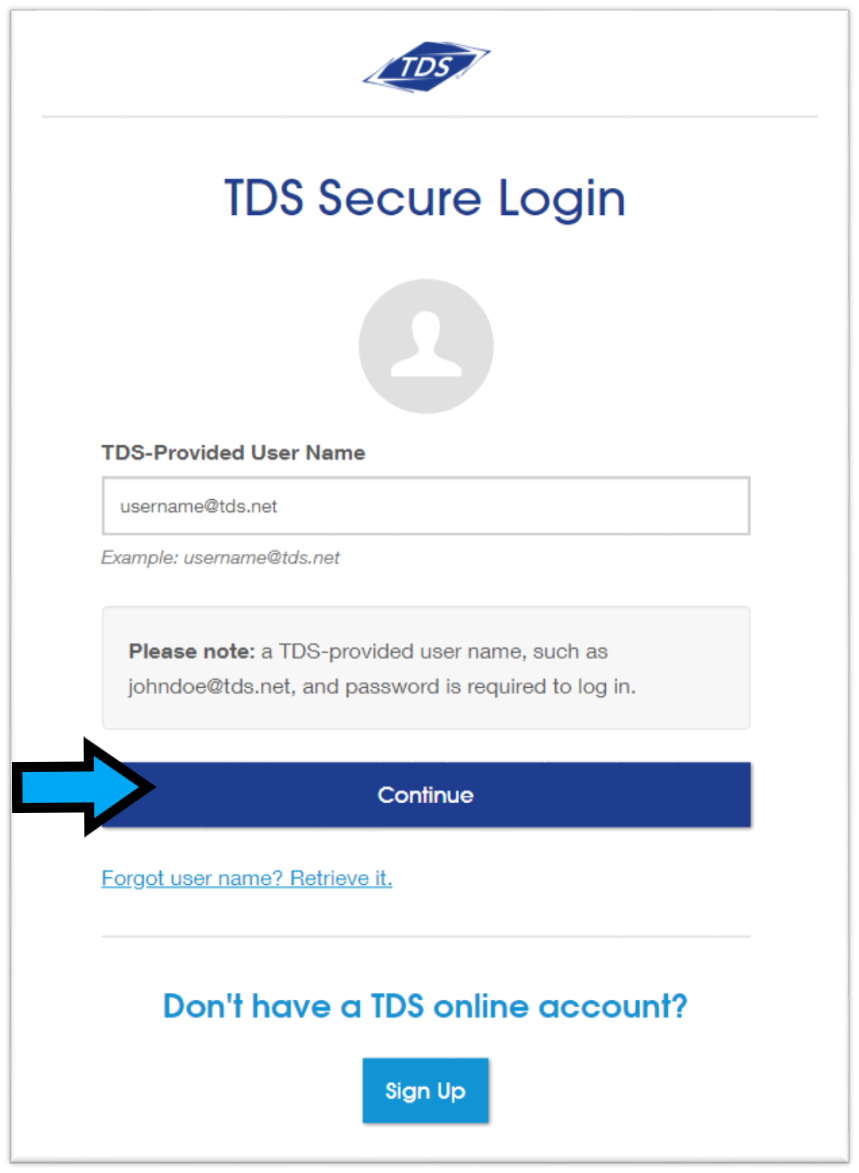Click the TDS diamond logo at top
The height and width of the screenshot is (1173, 859).
pyautogui.click(x=427, y=67)
